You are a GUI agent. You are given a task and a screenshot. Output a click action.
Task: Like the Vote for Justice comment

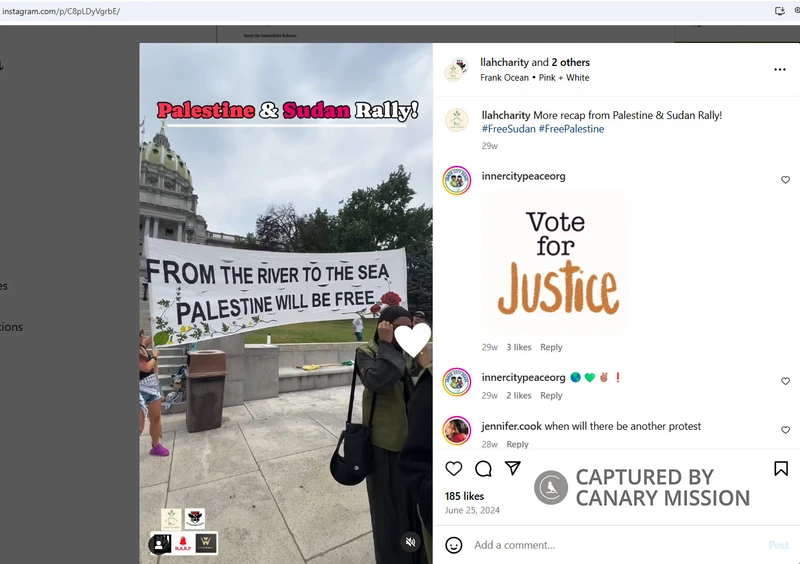(x=785, y=180)
